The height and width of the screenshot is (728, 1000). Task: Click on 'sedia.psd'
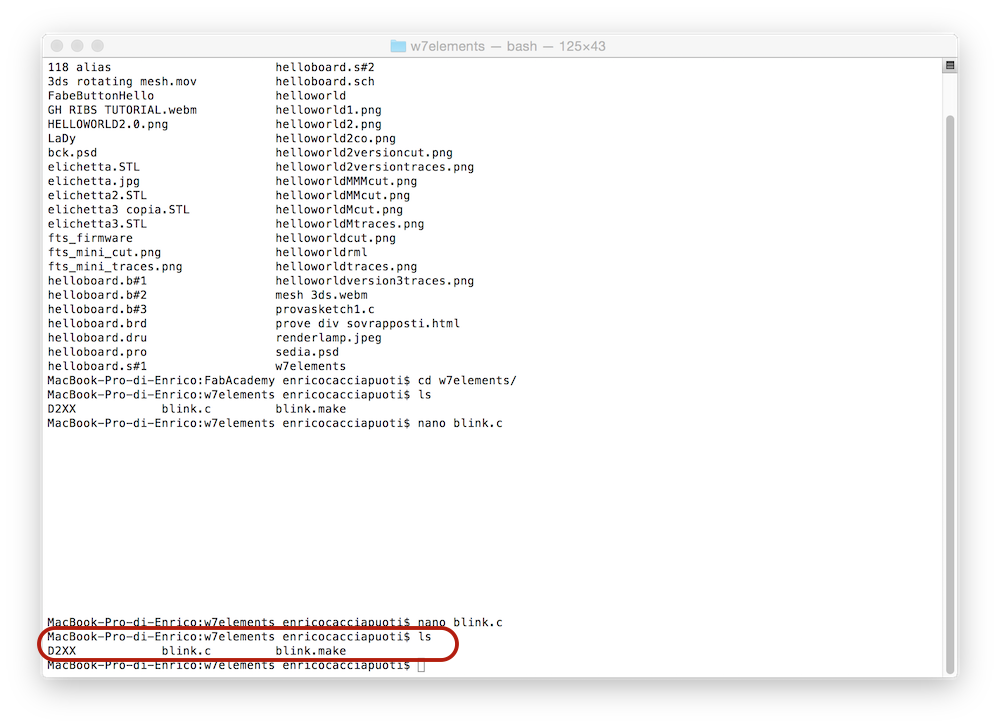pyautogui.click(x=307, y=352)
